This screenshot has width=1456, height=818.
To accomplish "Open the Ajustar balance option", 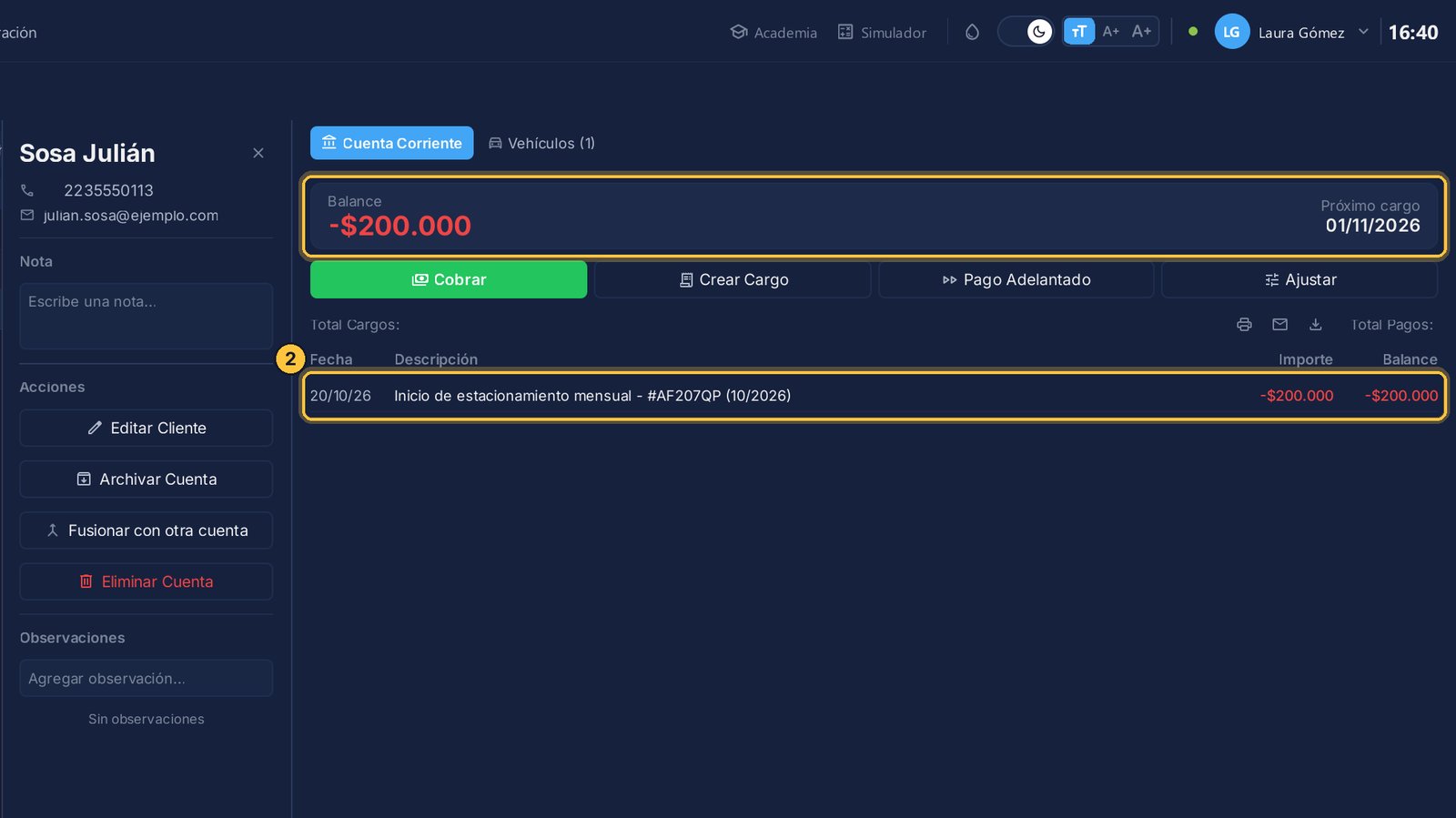I will tap(1299, 279).
